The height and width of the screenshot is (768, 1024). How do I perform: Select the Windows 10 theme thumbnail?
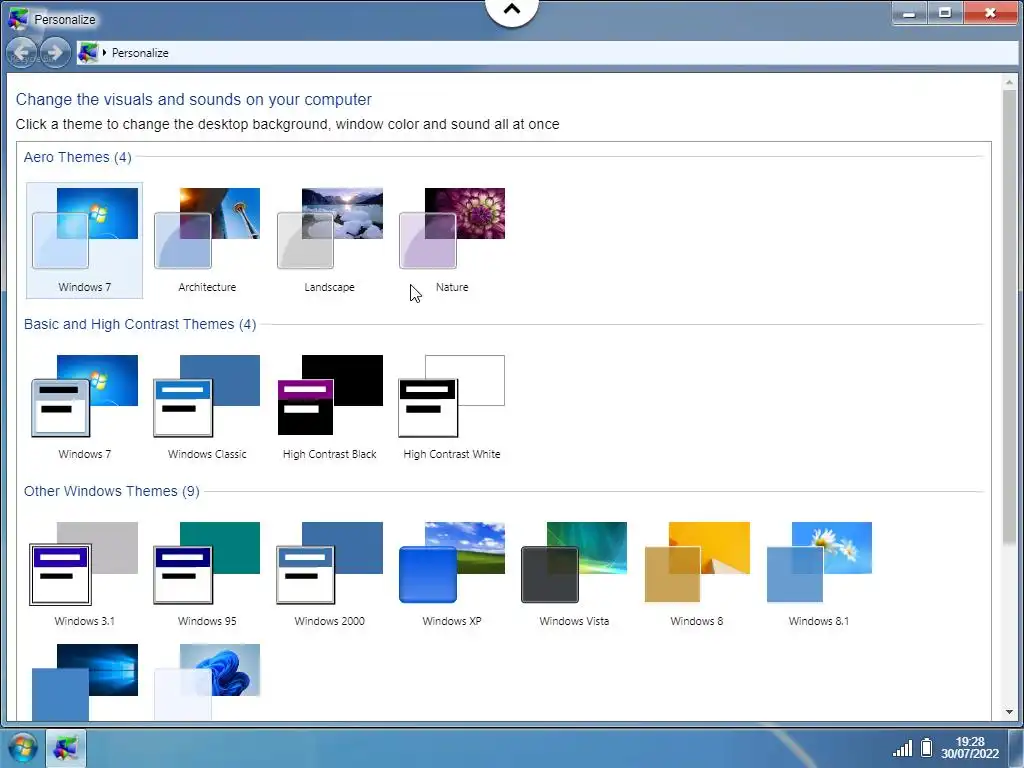point(84,682)
